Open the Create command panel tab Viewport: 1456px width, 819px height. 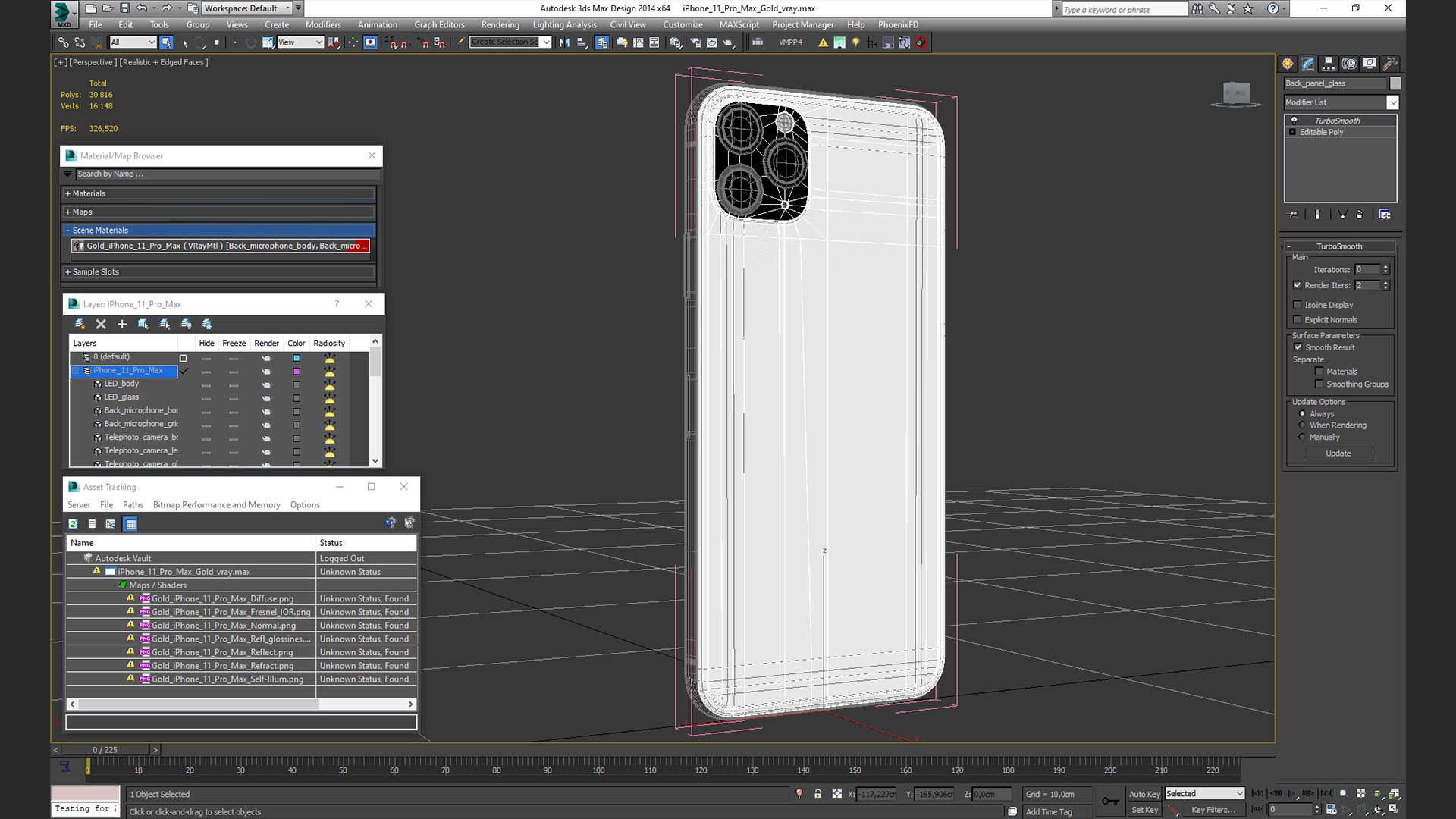(x=1288, y=64)
